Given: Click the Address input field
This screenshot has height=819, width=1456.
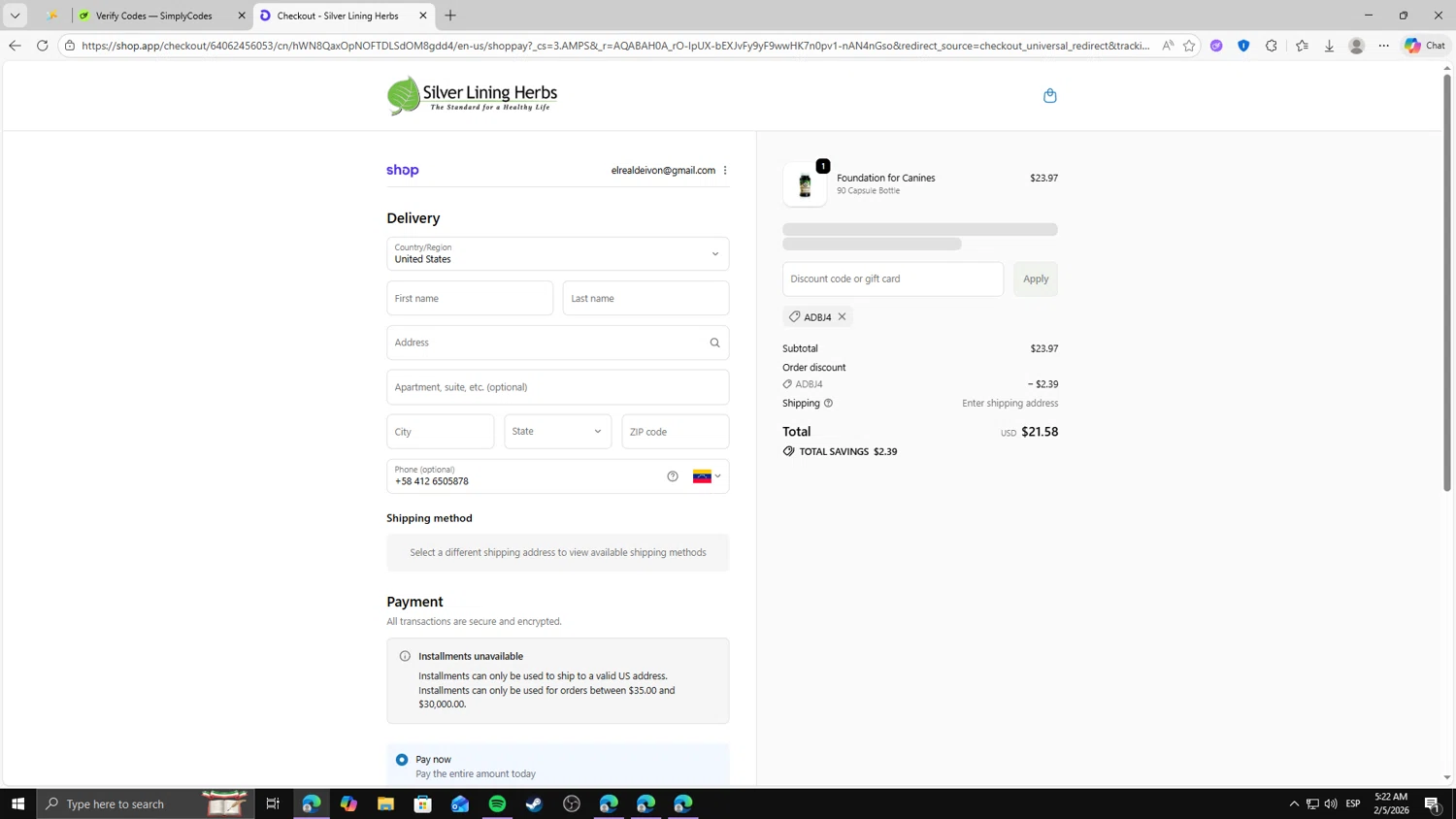Looking at the screenshot, I should click(557, 343).
